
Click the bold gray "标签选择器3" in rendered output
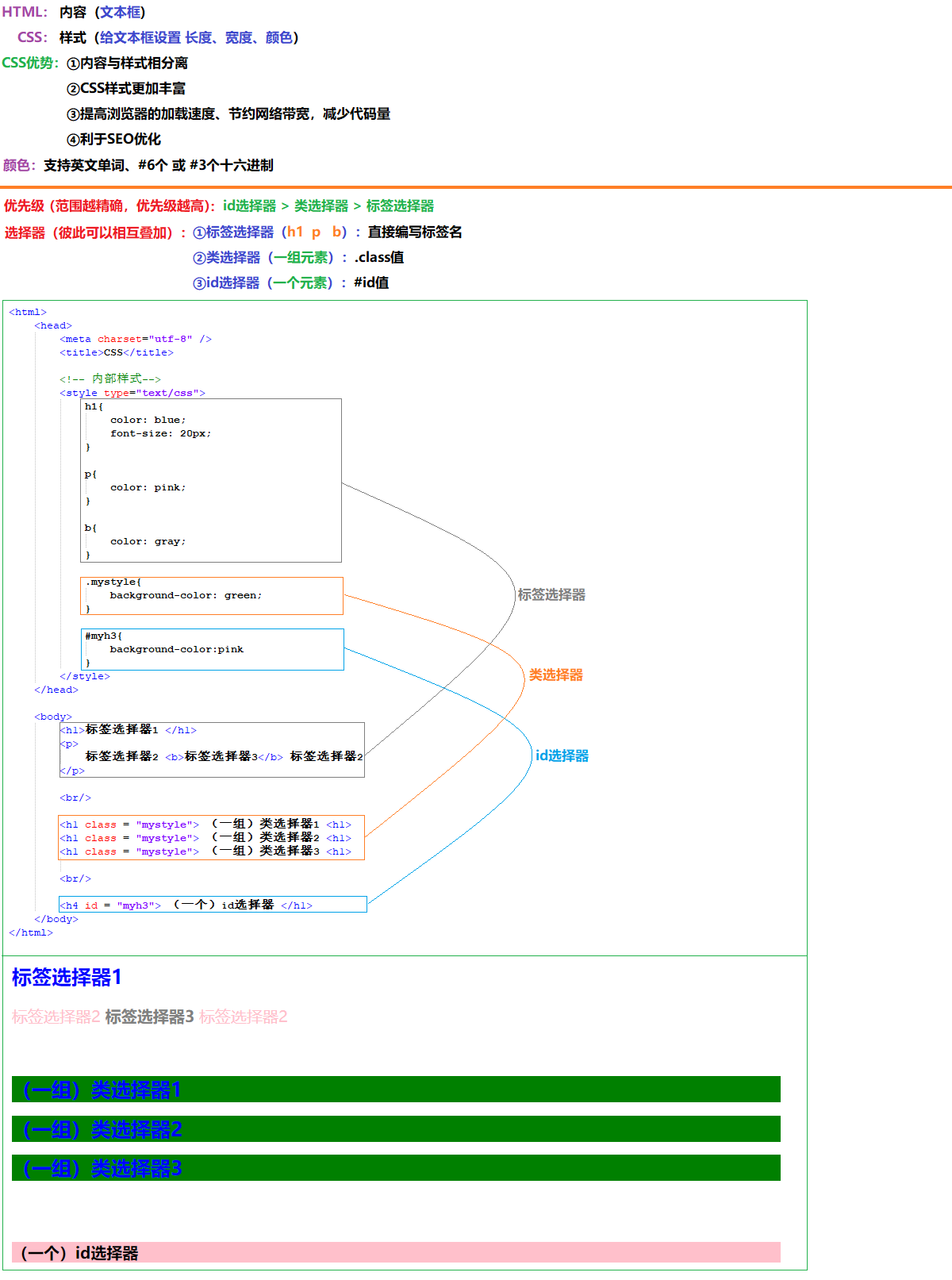point(149,1017)
